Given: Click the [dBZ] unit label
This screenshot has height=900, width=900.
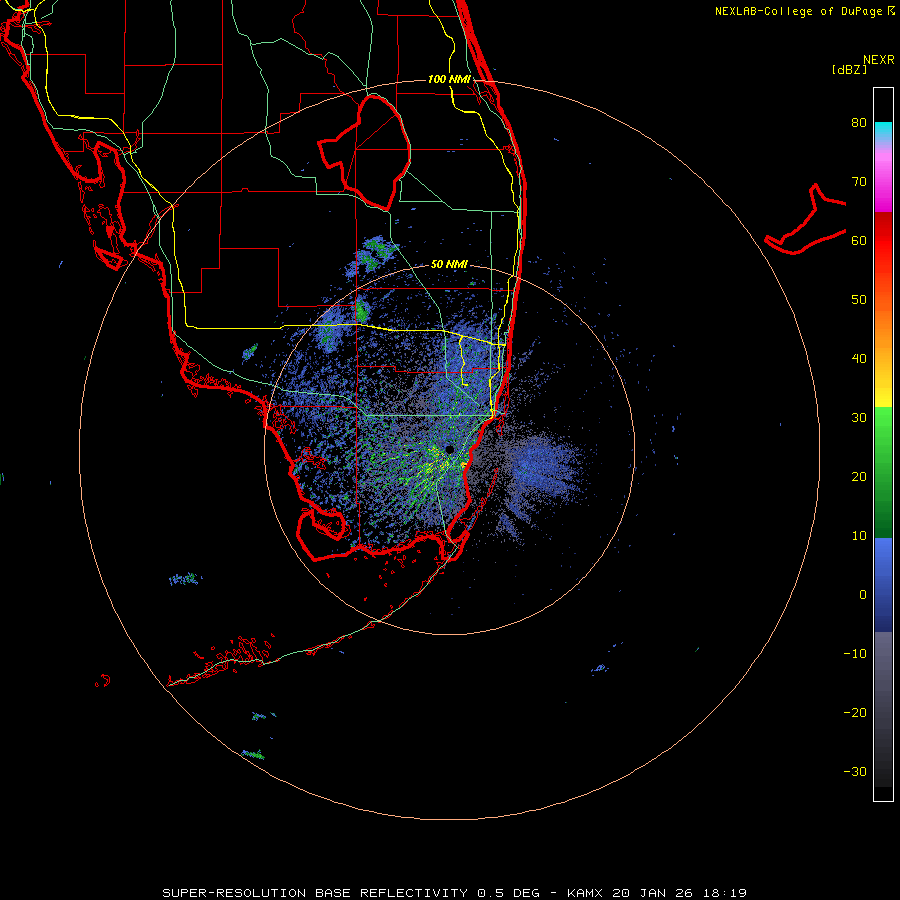Looking at the screenshot, I should (849, 69).
